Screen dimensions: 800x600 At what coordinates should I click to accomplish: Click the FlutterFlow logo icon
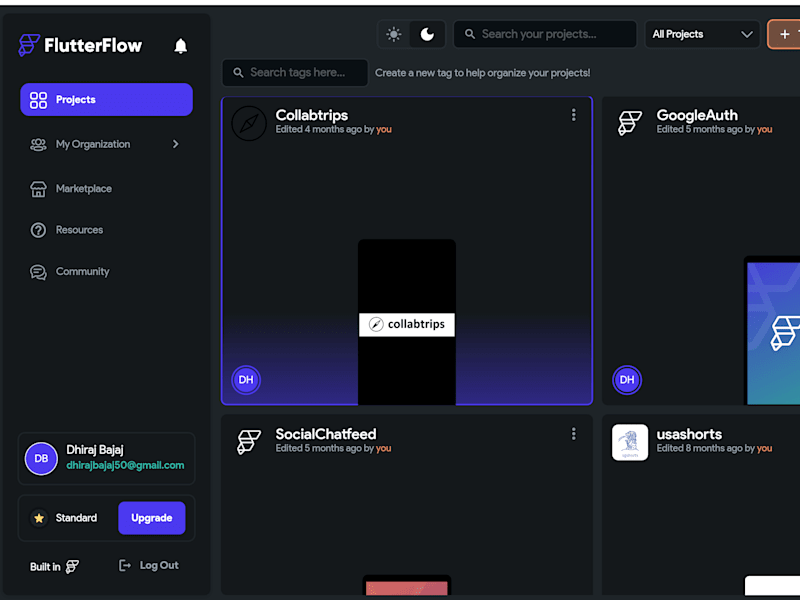(29, 45)
